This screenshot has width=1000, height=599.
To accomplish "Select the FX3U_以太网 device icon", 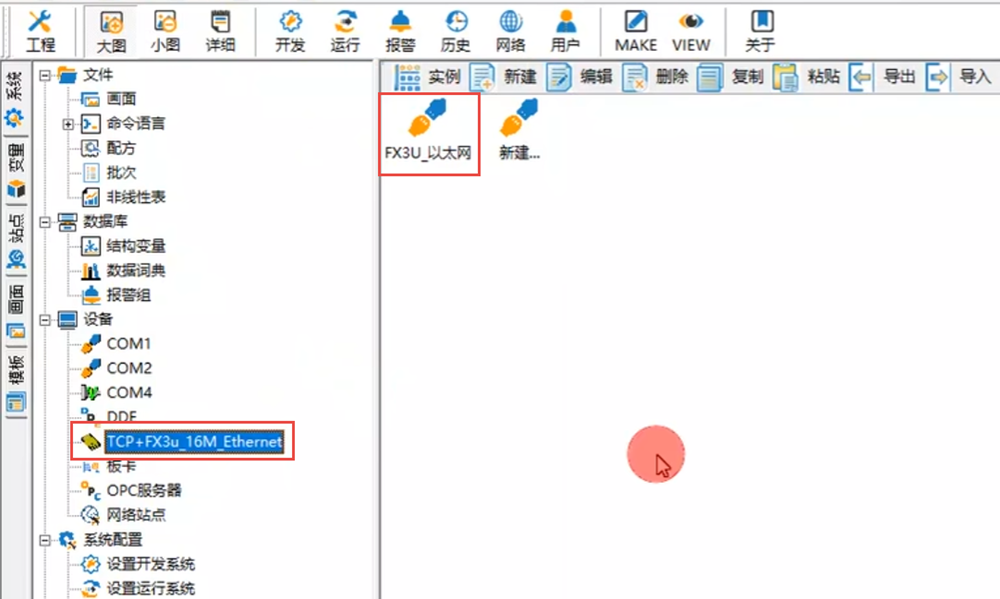I will click(428, 131).
